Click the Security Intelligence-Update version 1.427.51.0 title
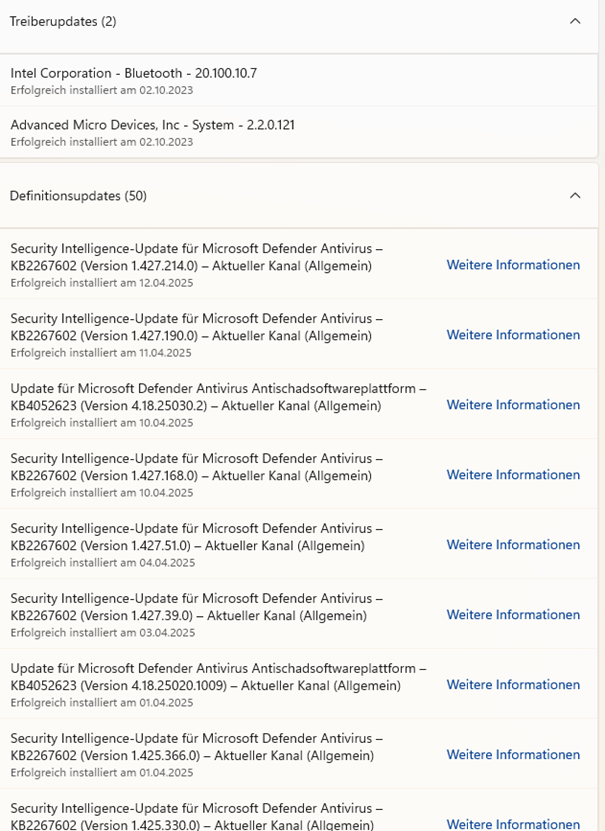The width and height of the screenshot is (605, 831). coord(197,537)
